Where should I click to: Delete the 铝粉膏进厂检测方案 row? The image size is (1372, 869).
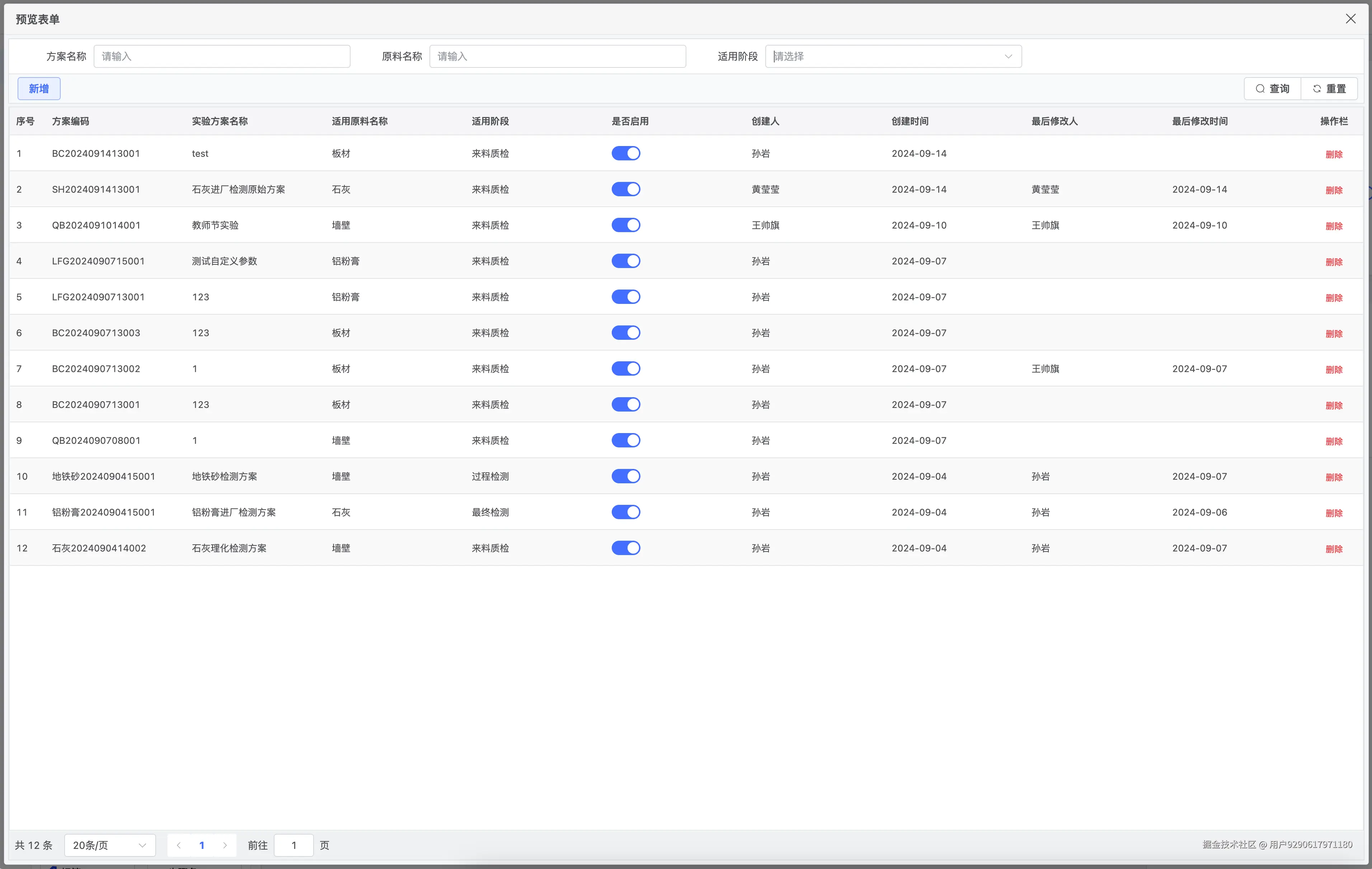click(1334, 513)
